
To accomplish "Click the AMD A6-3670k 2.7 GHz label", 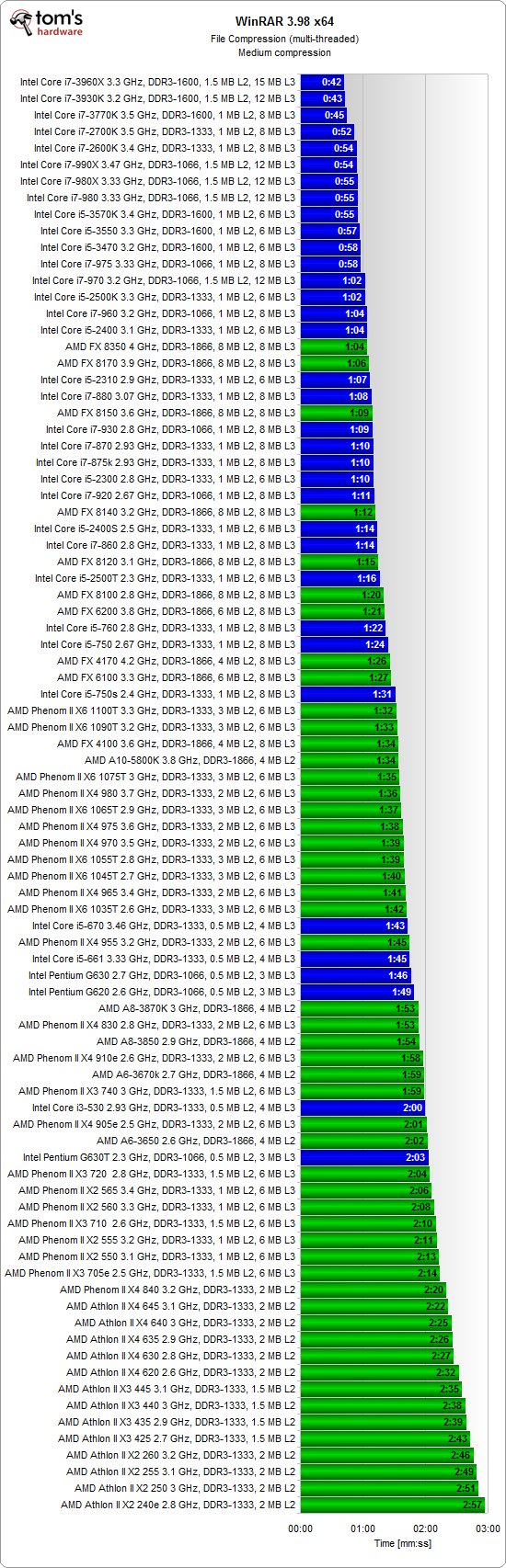I will 194,1074.
